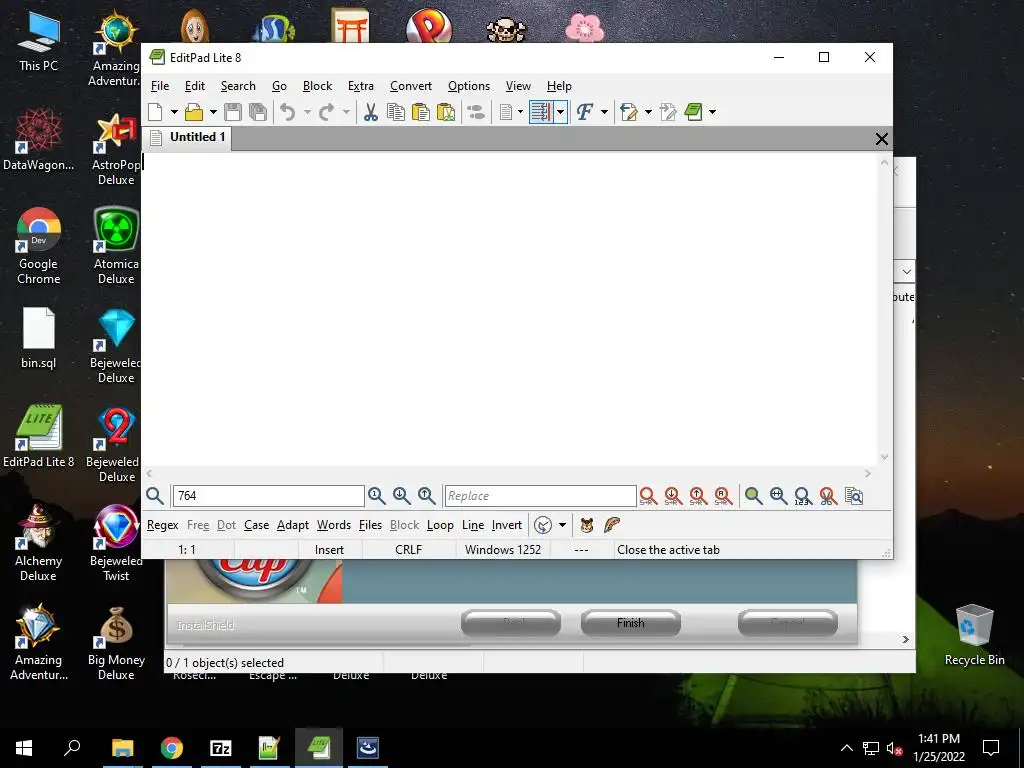Screen dimensions: 1024x768
Task: Expand the green notepad dropdown arrow
Action: [x=712, y=112]
